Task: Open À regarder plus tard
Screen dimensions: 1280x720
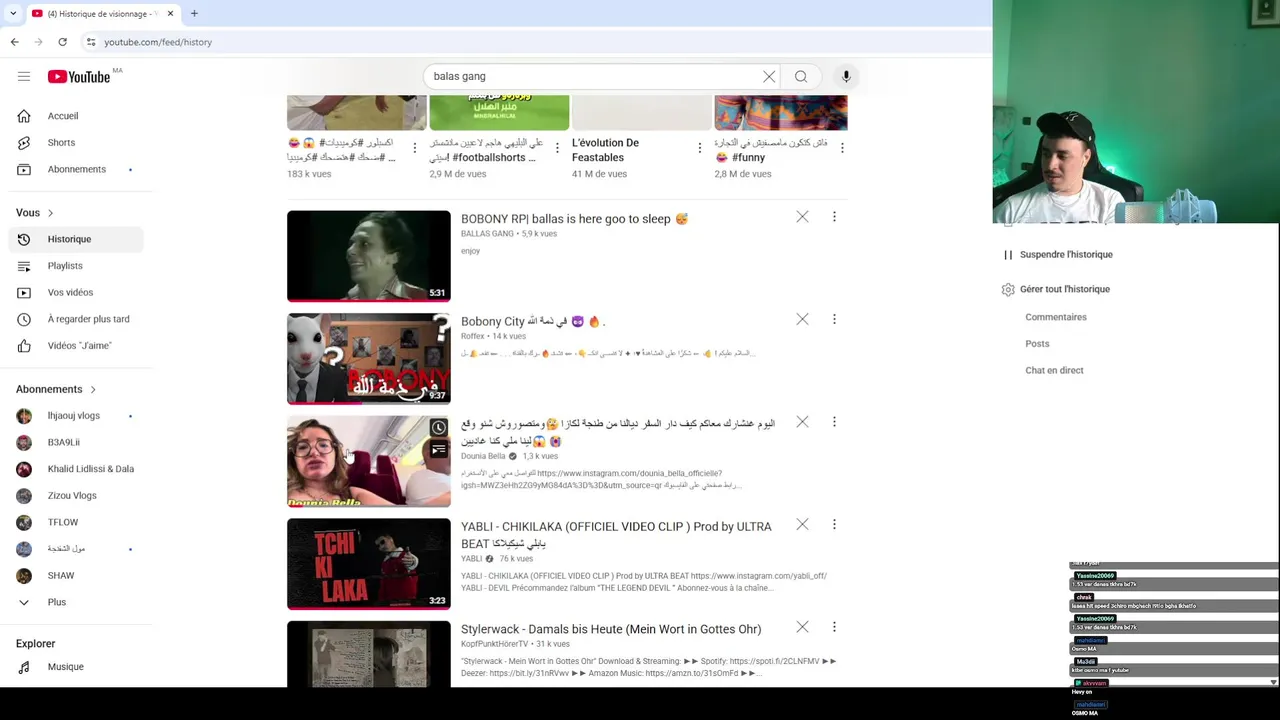Action: 76,319
